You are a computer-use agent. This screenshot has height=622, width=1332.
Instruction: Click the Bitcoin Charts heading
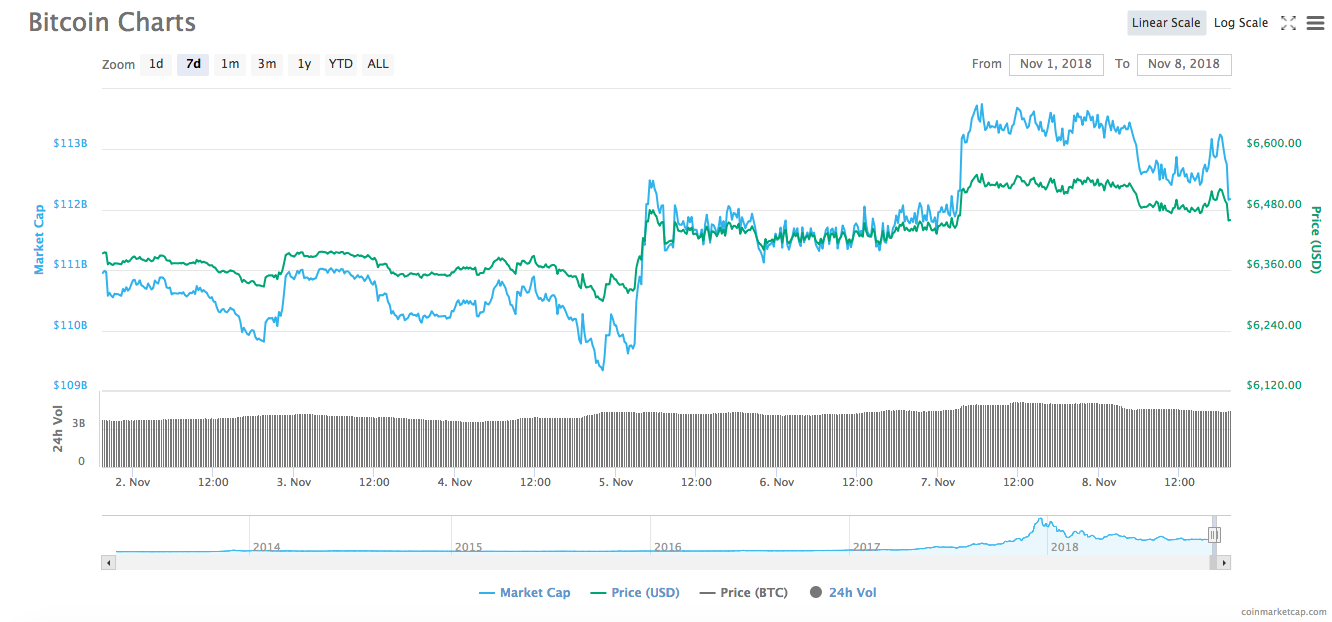pos(112,22)
